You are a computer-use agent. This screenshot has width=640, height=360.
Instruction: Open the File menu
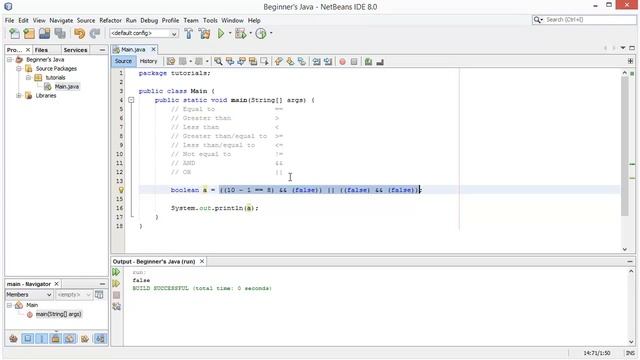point(9,20)
